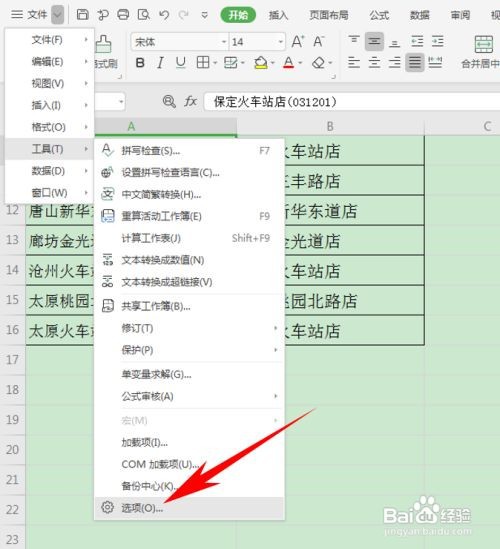The width and height of the screenshot is (500, 549).
Task: Open the font size dropdown 14
Action: tap(280, 42)
